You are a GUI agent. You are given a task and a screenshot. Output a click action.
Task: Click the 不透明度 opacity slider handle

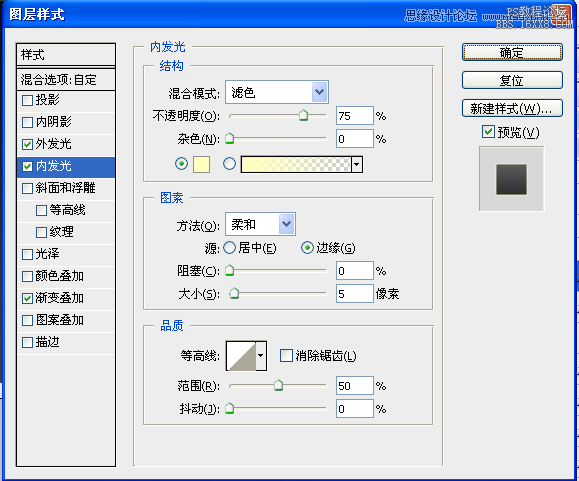click(303, 116)
